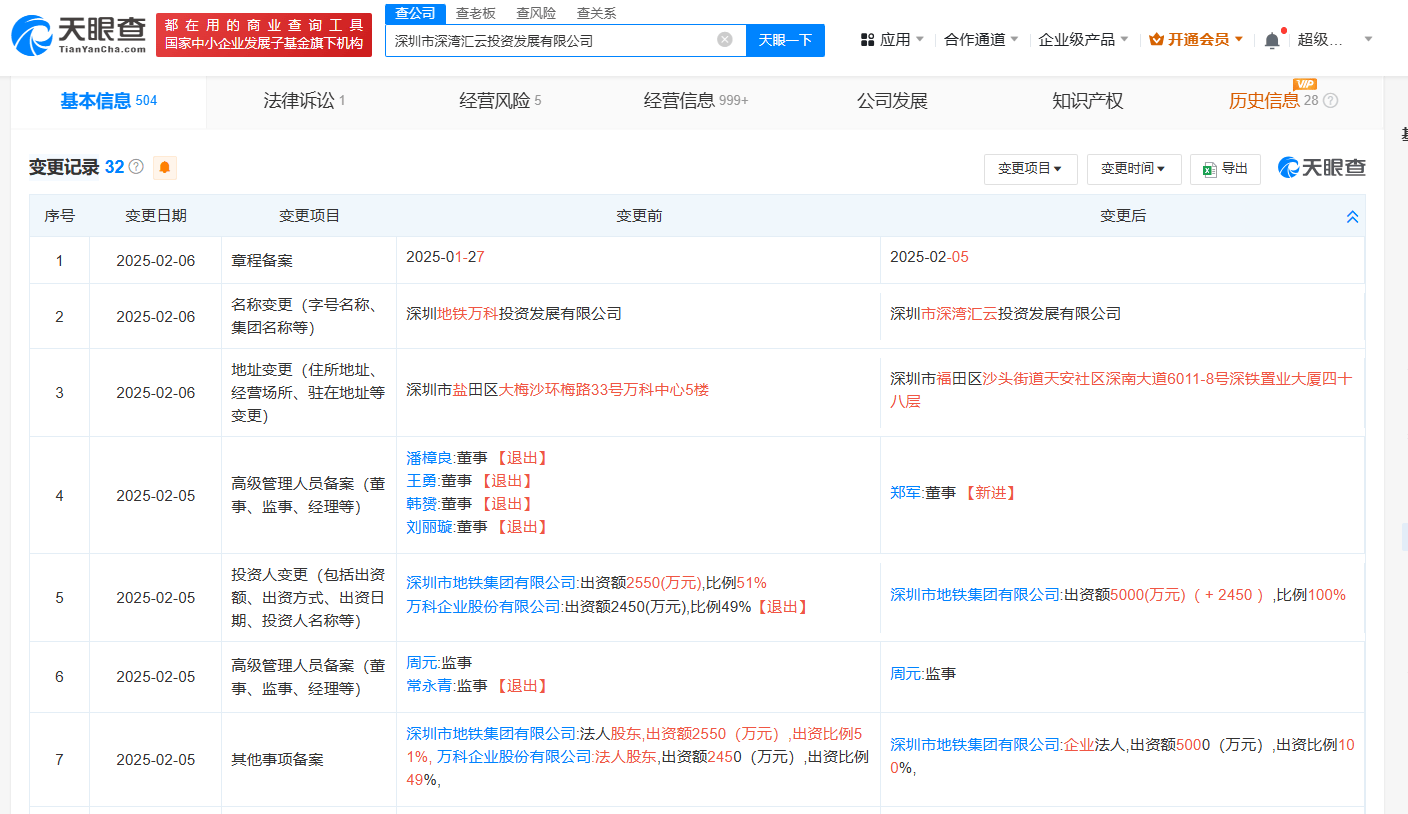Open the notification bell in top bar
This screenshot has width=1408, height=814.
[x=1271, y=40]
